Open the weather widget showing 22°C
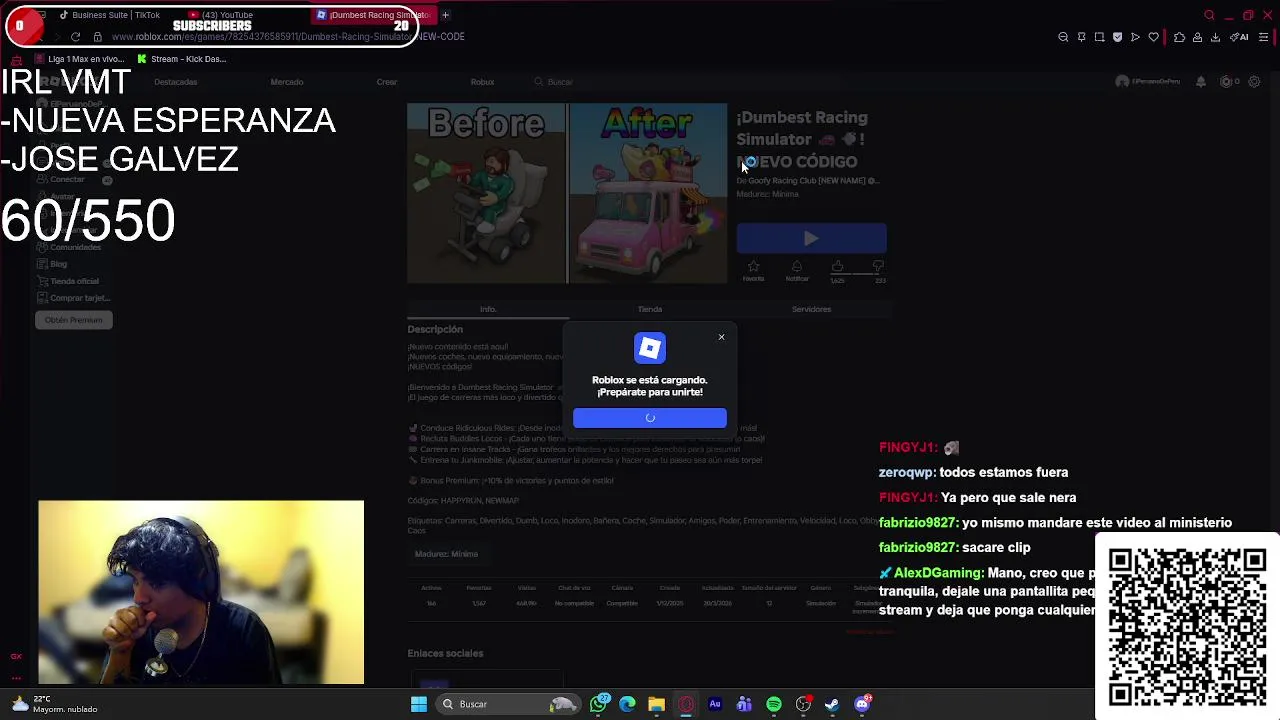This screenshot has width=1280, height=720. tap(55, 704)
